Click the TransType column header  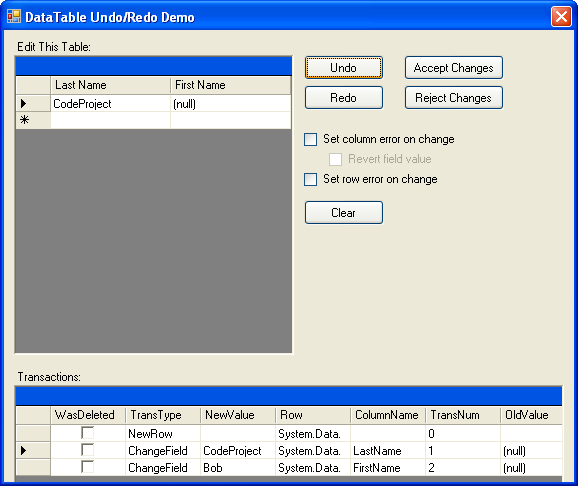(x=163, y=415)
